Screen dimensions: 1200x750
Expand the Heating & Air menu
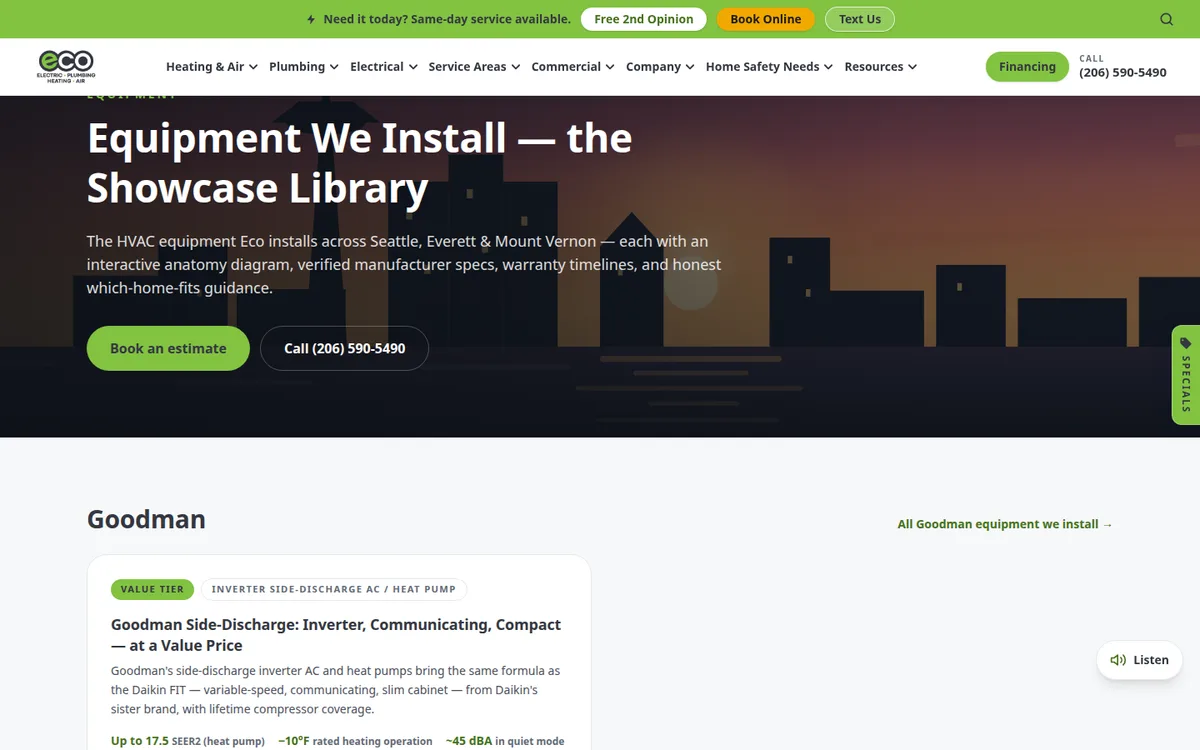coord(212,67)
